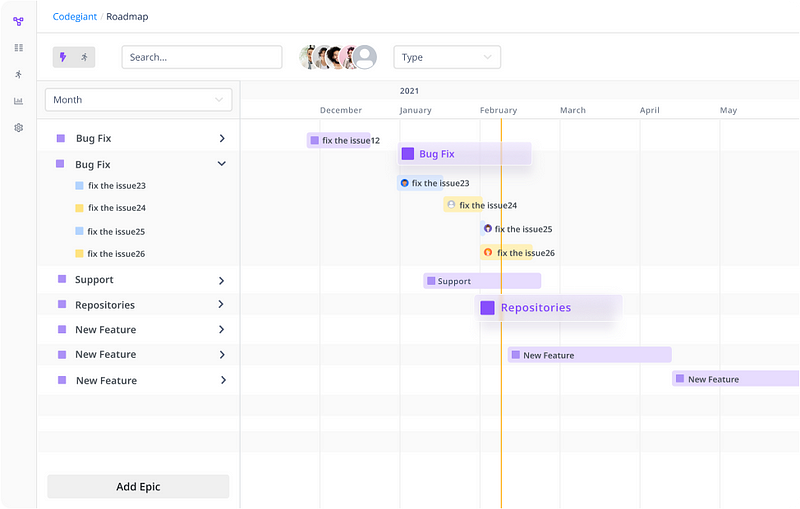Viewport: 800px width, 509px height.
Task: Click the assignee avatar on issue24 bar
Action: [451, 205]
